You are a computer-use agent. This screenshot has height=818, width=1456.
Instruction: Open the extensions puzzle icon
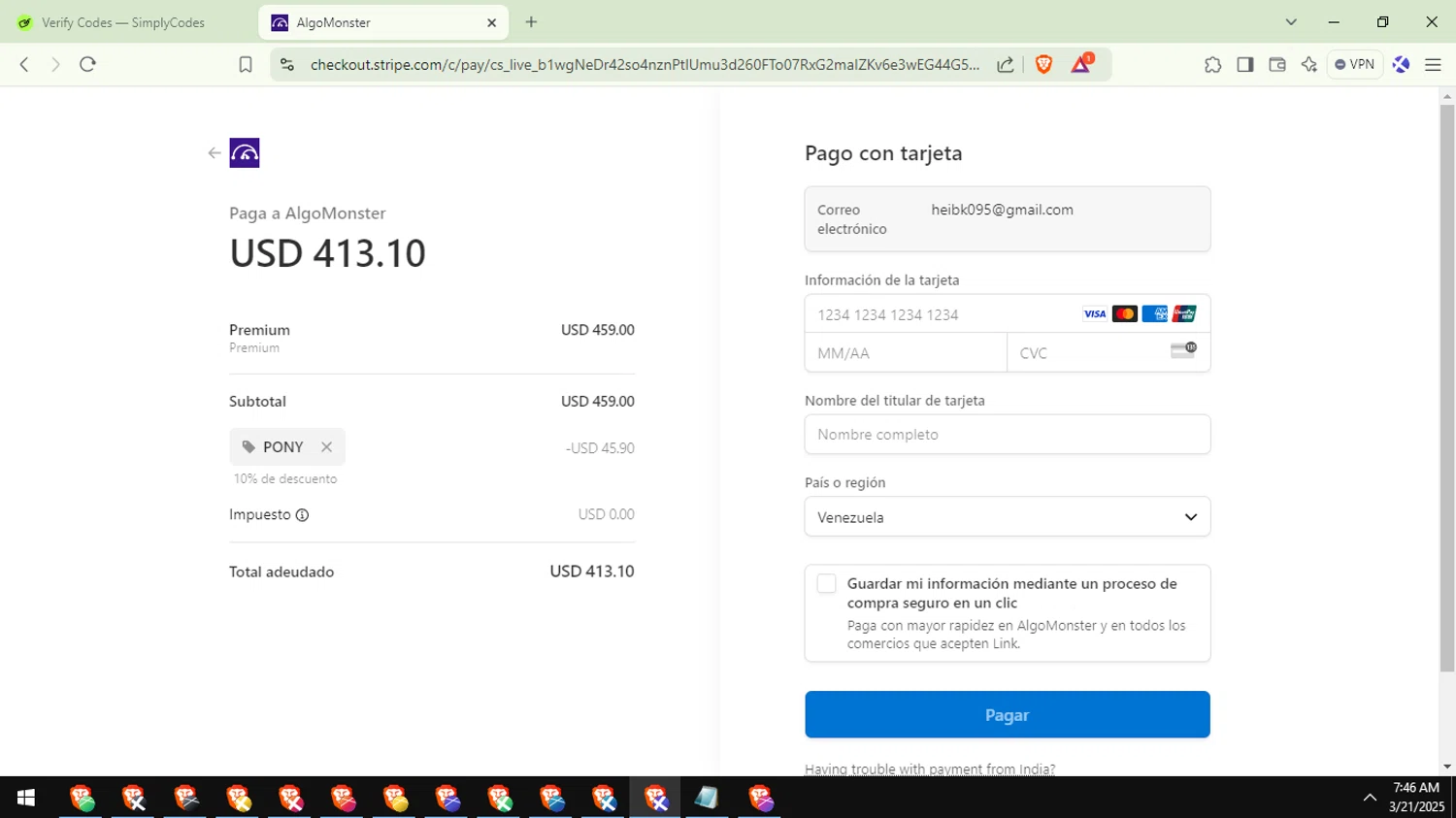pyautogui.click(x=1212, y=64)
